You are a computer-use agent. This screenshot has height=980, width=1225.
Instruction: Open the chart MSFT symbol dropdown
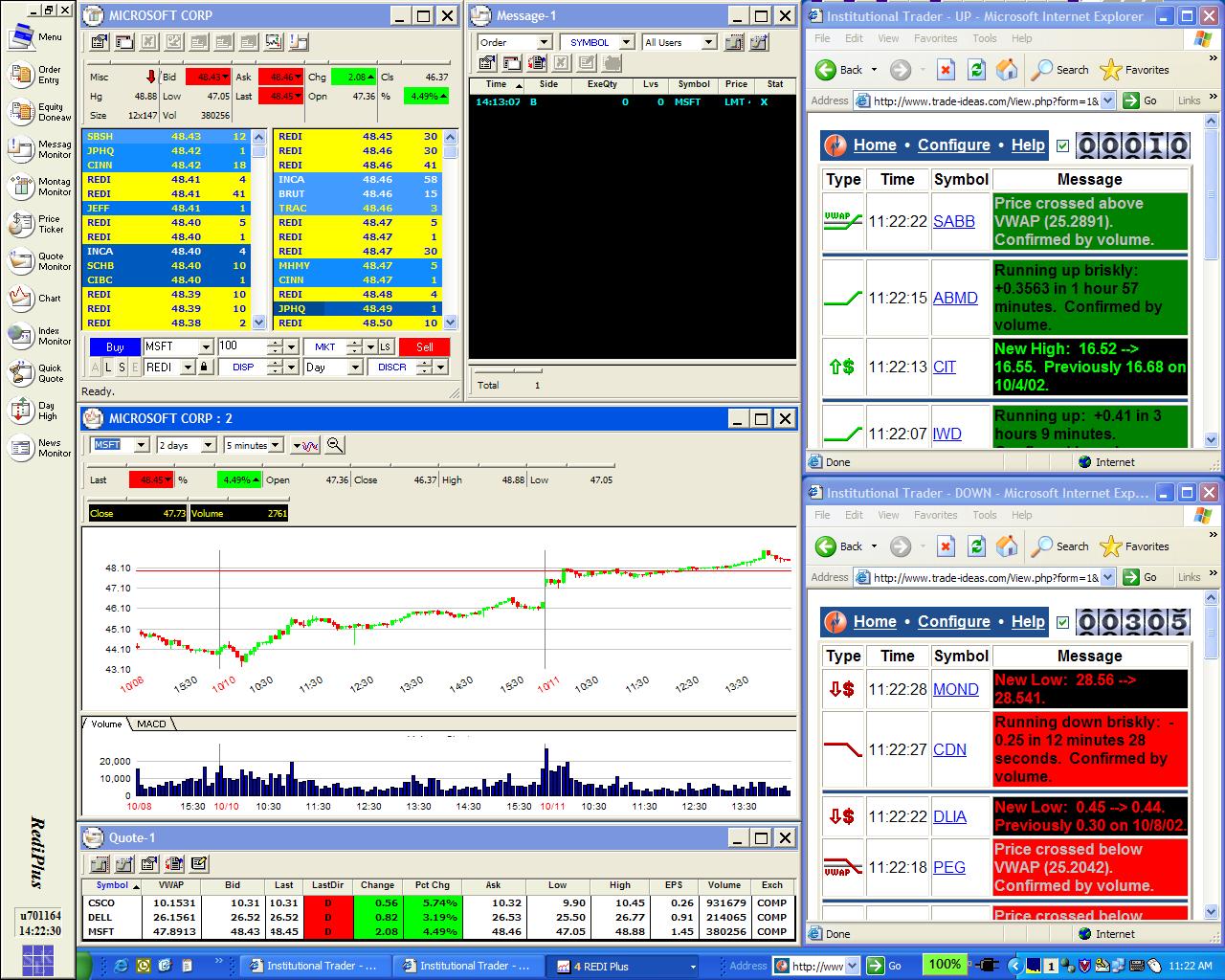pos(142,445)
